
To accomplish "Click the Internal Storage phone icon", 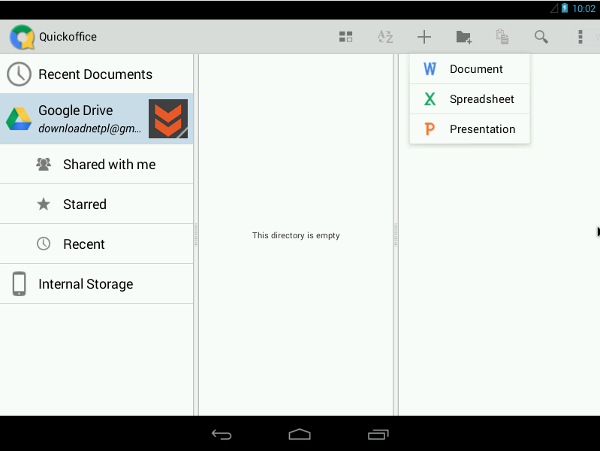I will [19, 284].
